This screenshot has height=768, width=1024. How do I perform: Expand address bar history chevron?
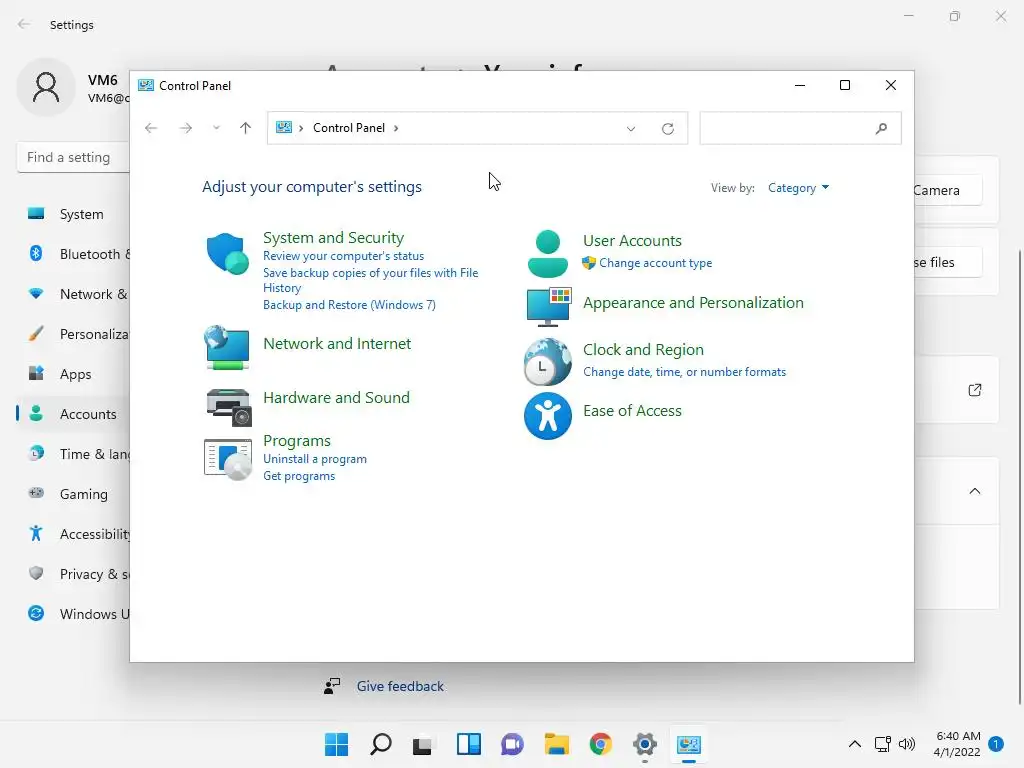pyautogui.click(x=631, y=129)
